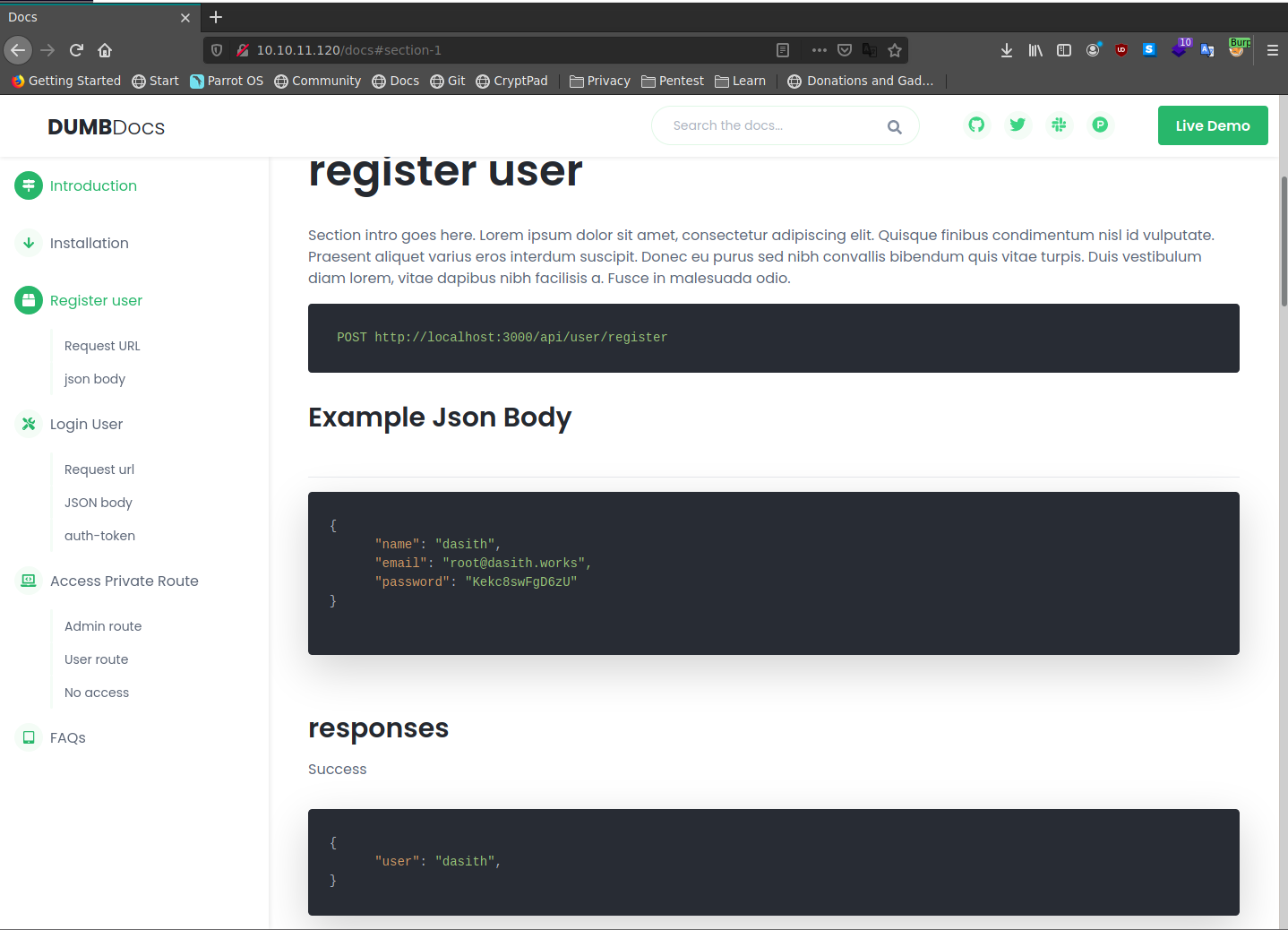Open the Slack icon link
This screenshot has width=1288, height=930.
tap(1059, 125)
